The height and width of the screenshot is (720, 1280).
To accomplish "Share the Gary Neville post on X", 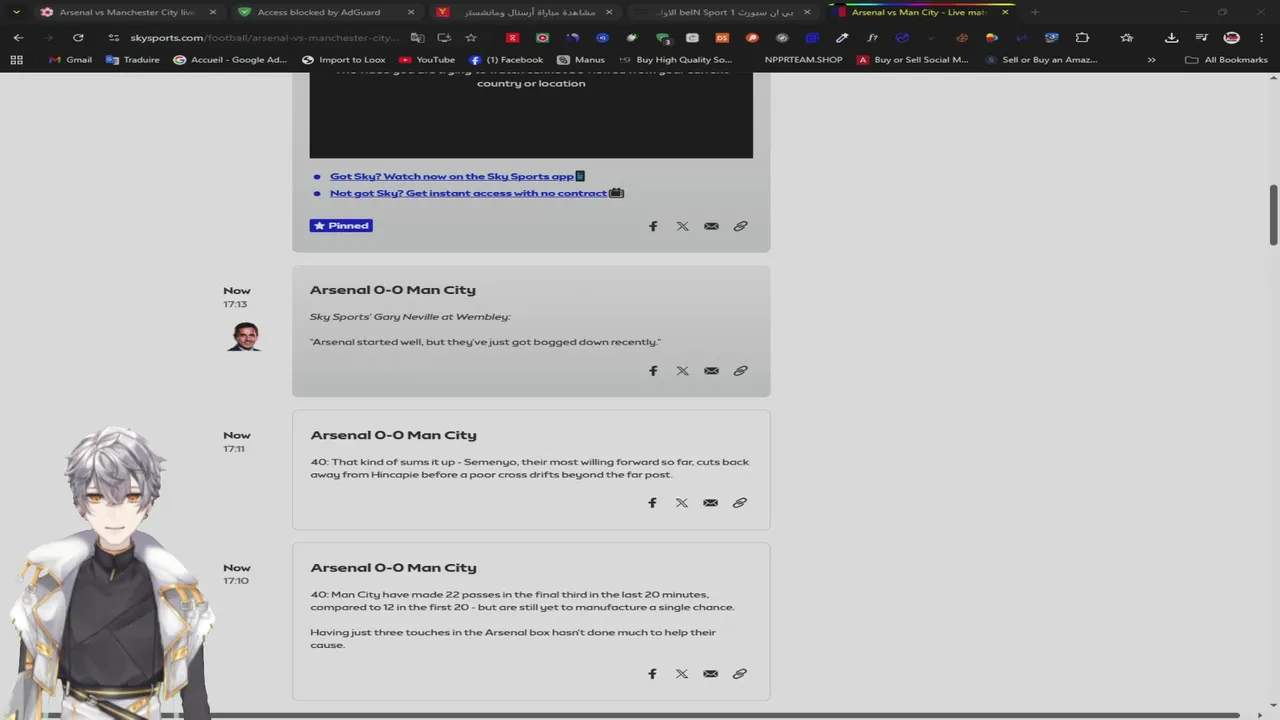I will point(682,371).
